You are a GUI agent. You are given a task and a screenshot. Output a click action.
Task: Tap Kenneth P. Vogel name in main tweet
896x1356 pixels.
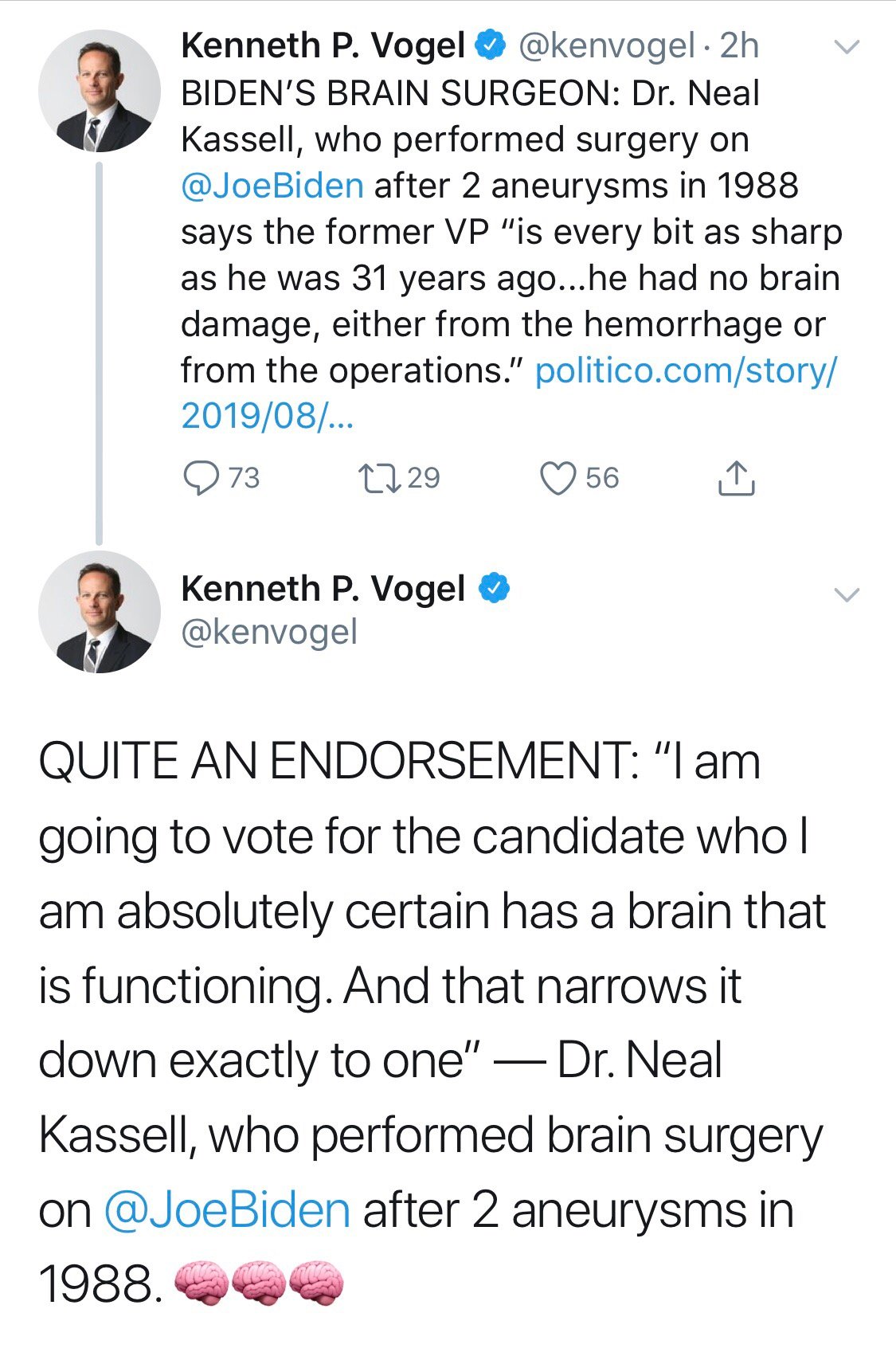click(x=323, y=589)
